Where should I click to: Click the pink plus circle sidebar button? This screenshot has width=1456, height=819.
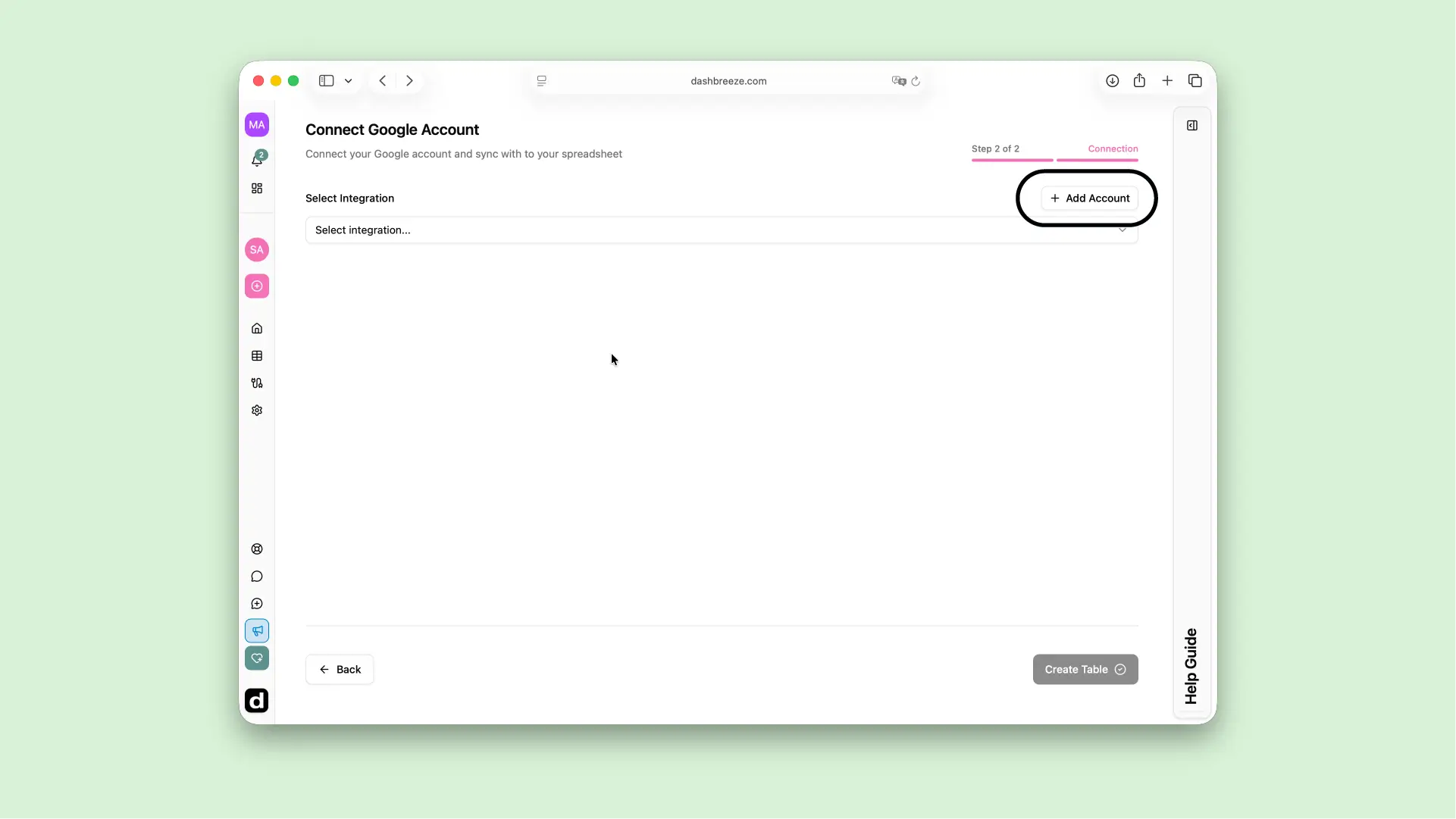coord(257,286)
